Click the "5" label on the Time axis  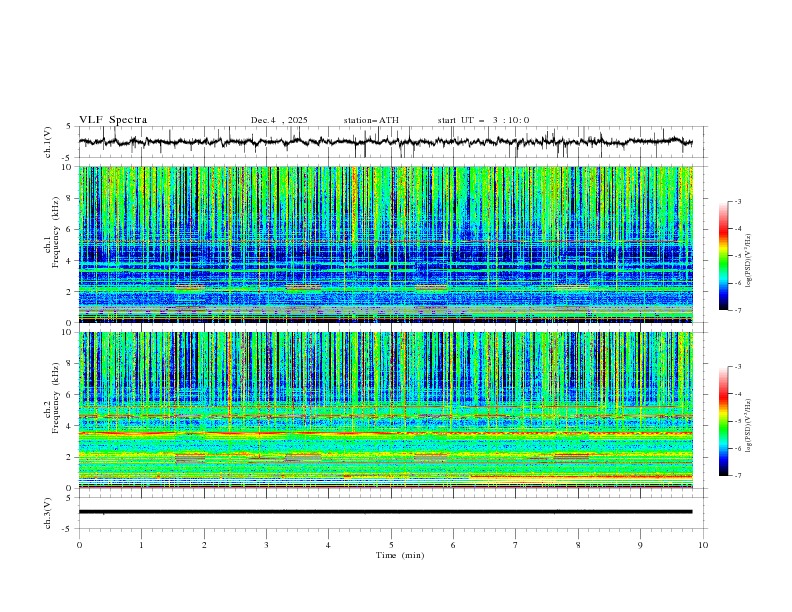[x=391, y=545]
